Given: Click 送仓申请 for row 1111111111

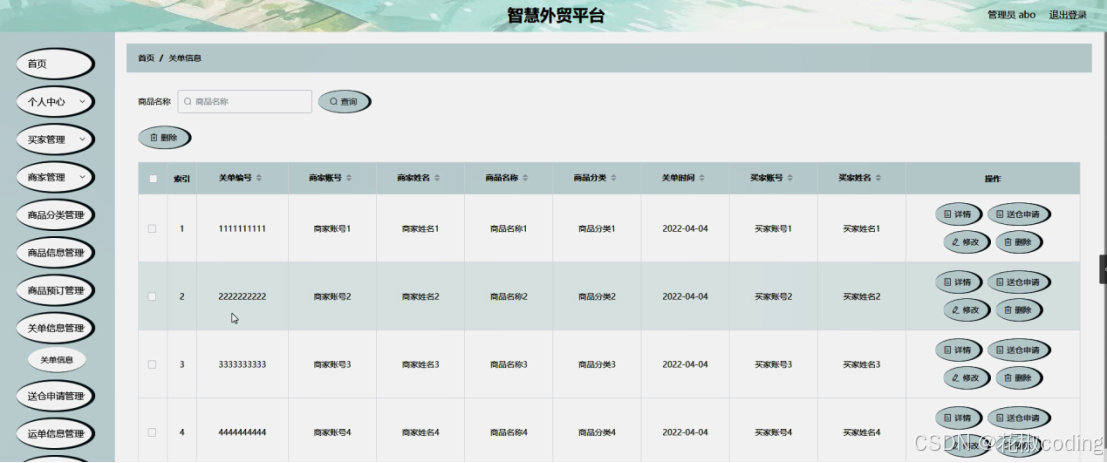Looking at the screenshot, I should [1018, 214].
